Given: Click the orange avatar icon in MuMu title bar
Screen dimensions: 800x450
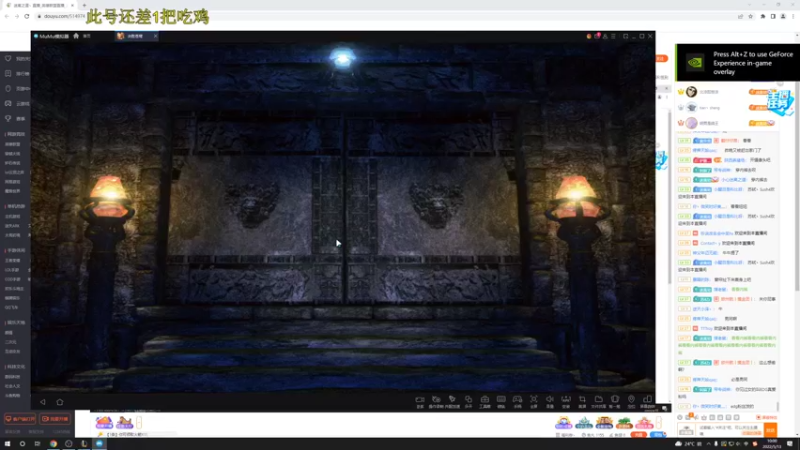Looking at the screenshot, I should pos(589,36).
